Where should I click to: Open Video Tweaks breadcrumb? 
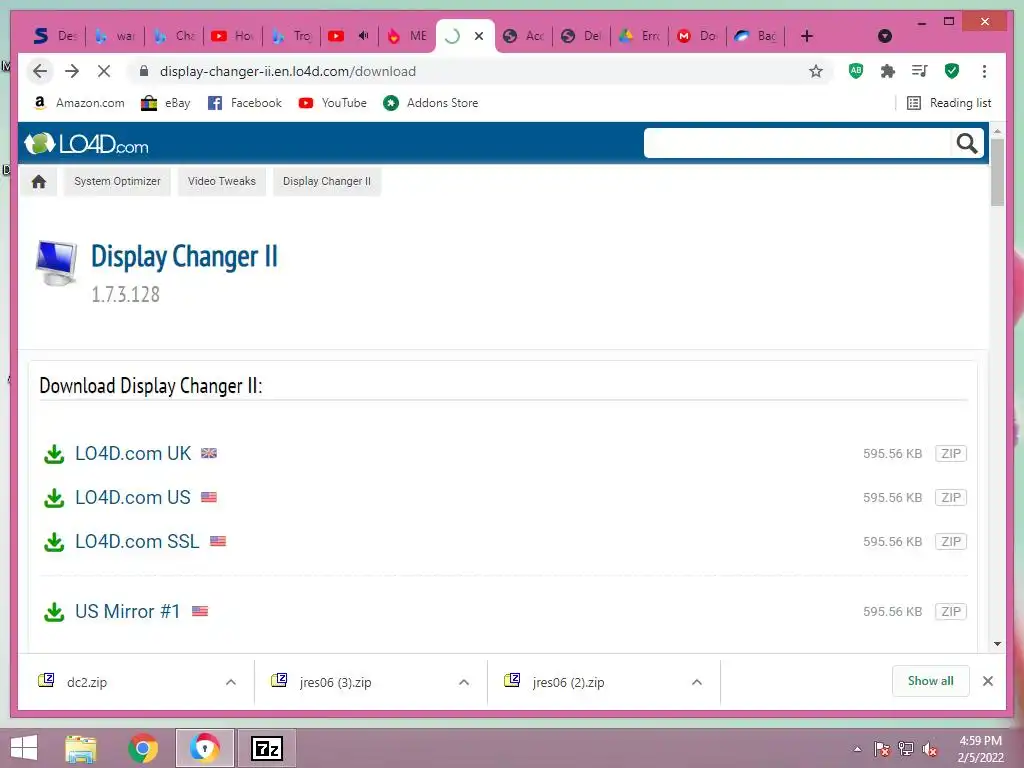pyautogui.click(x=221, y=182)
